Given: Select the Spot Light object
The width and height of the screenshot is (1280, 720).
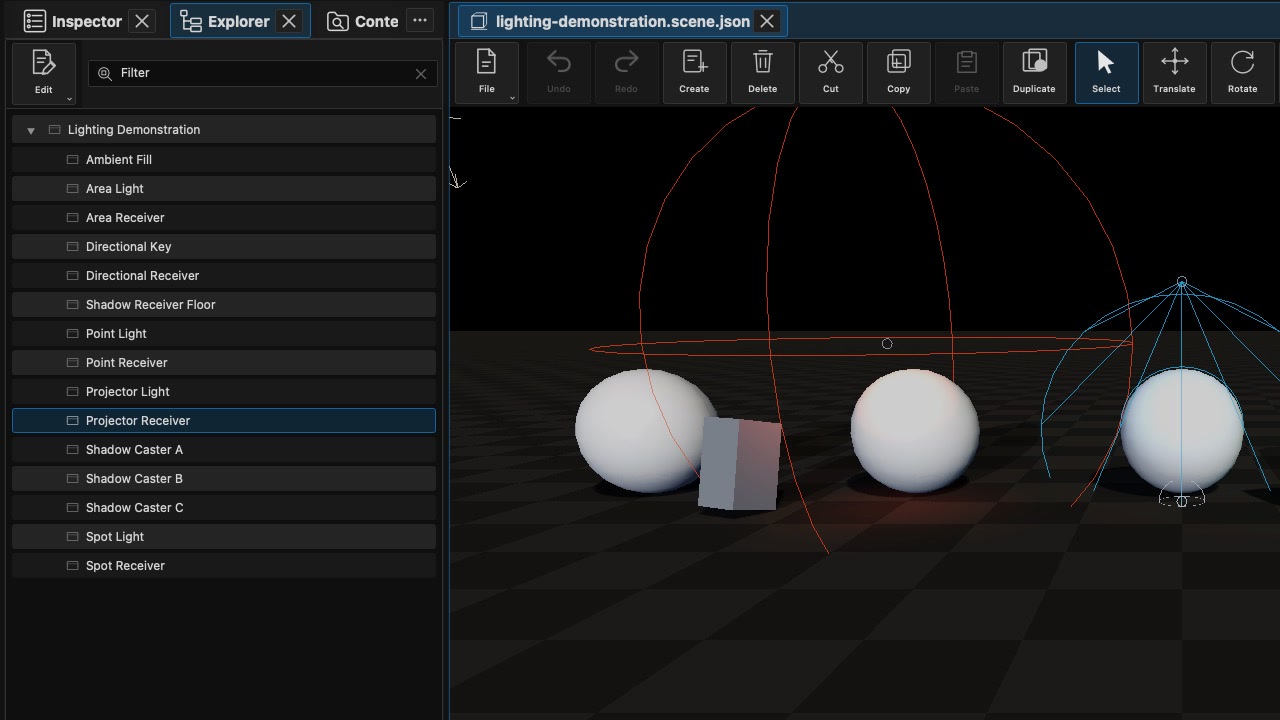Looking at the screenshot, I should 224,537.
